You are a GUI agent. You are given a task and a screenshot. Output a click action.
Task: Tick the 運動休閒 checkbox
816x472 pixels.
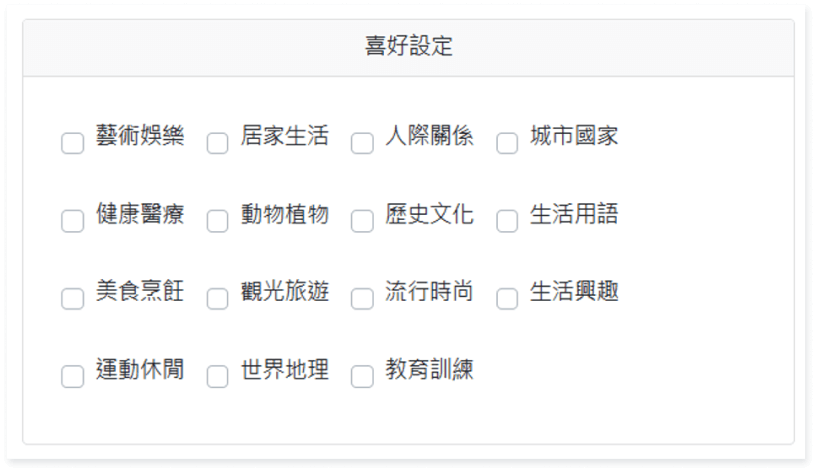pos(72,376)
